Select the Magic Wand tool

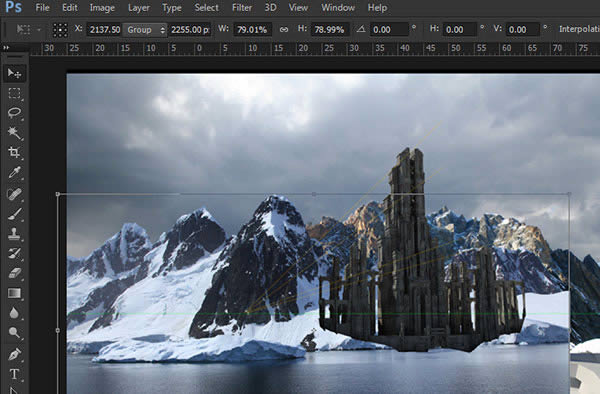pyautogui.click(x=15, y=133)
